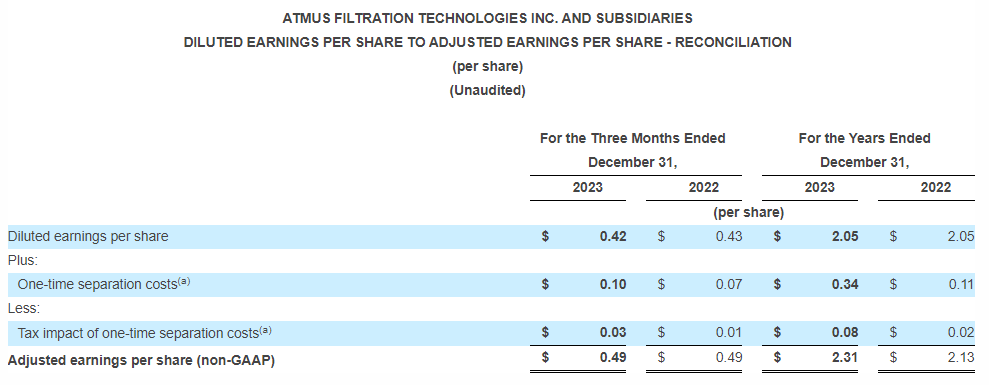The width and height of the screenshot is (989, 385).
Task: Click the 0.02 tax impact value
Action: point(961,333)
